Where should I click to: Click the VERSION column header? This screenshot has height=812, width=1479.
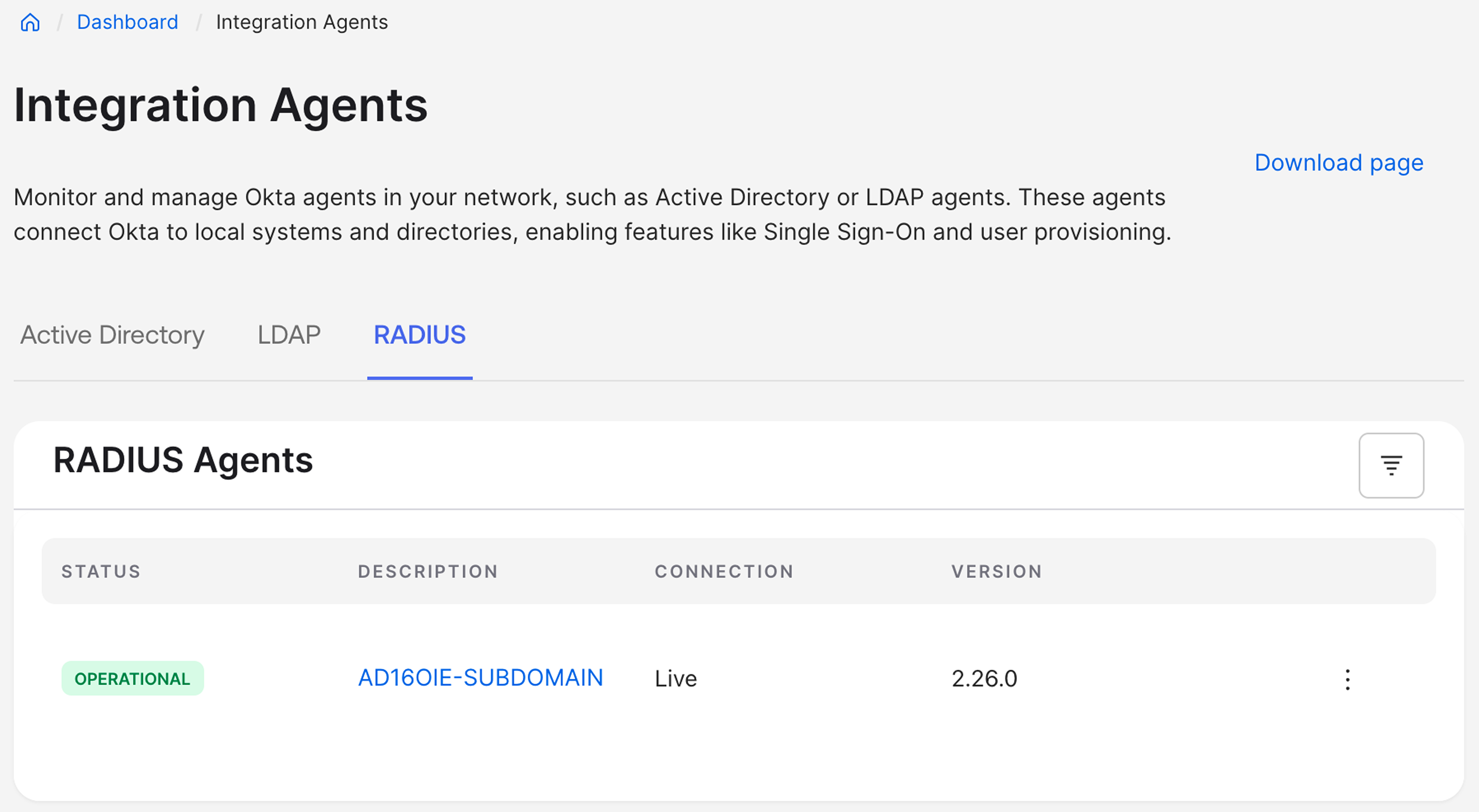coord(997,571)
